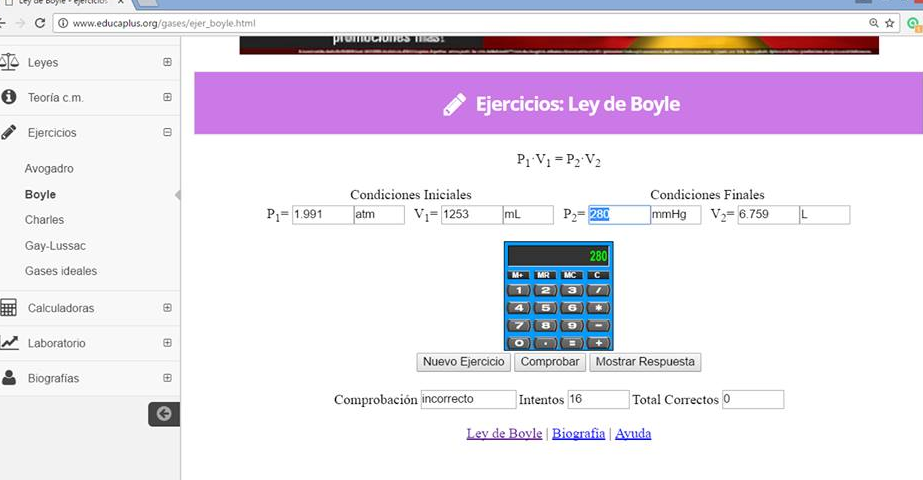Image resolution: width=923 pixels, height=480 pixels.
Task: Click the Total Correctos field
Action: tap(753, 399)
